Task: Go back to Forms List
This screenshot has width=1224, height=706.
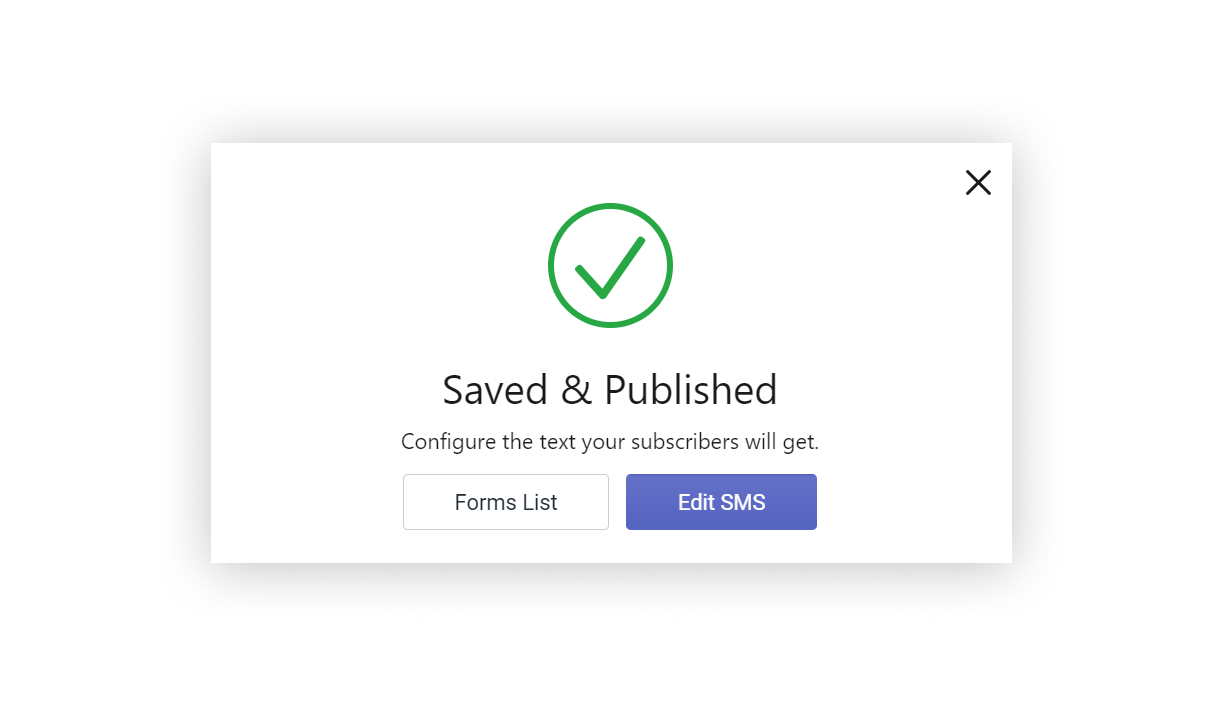Action: click(506, 502)
